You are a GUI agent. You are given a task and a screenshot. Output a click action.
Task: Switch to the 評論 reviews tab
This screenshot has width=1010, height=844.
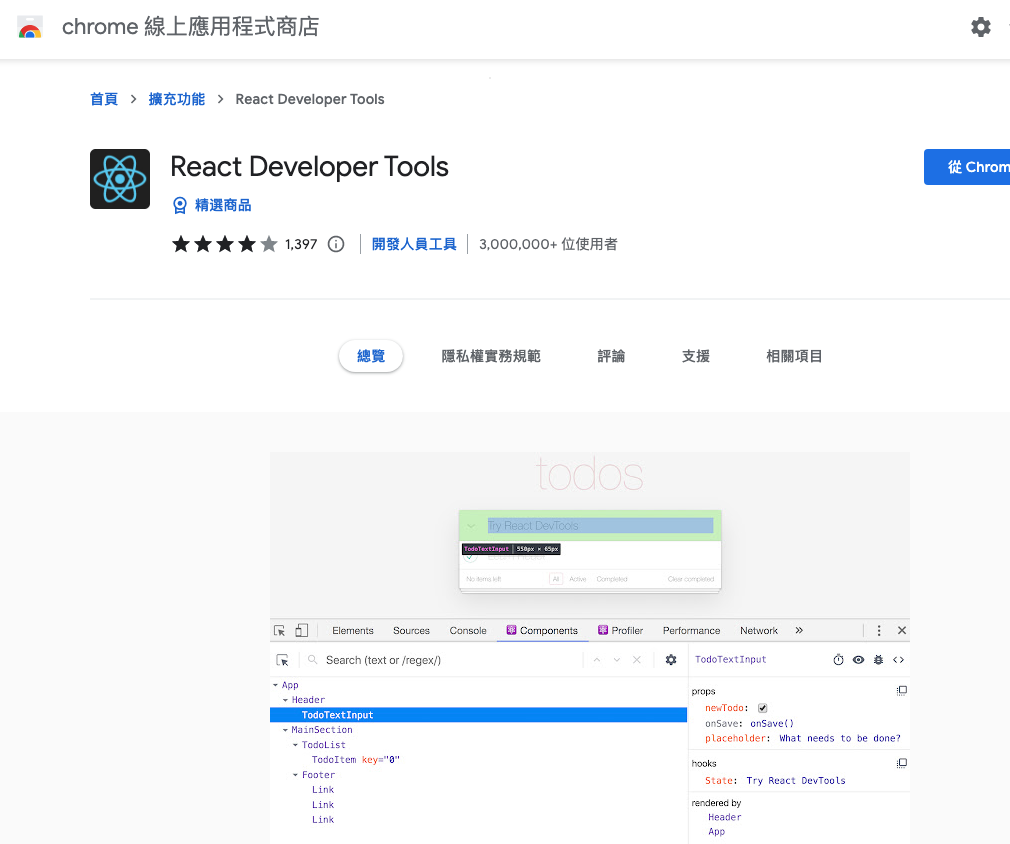[x=611, y=356]
